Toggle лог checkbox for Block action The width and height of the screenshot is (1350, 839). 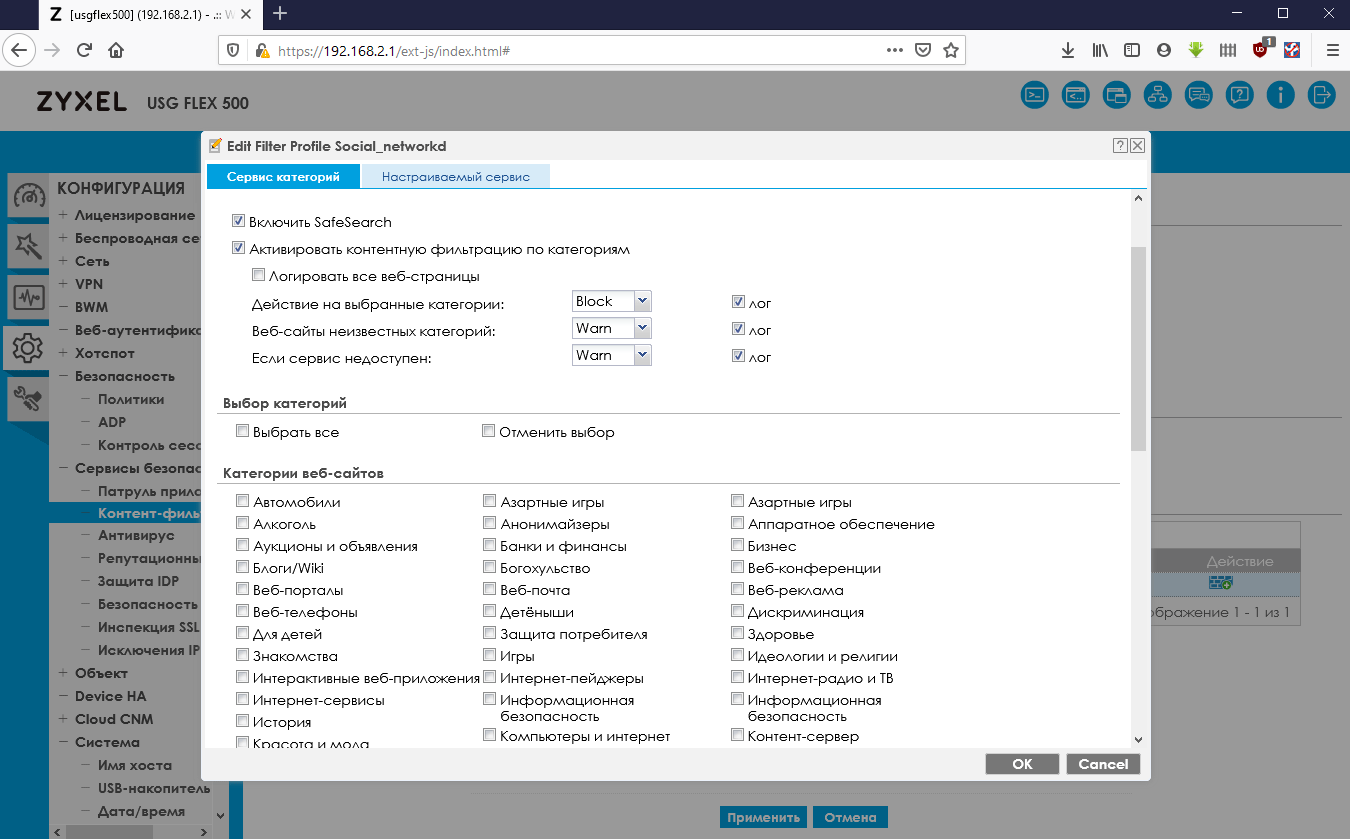point(738,301)
